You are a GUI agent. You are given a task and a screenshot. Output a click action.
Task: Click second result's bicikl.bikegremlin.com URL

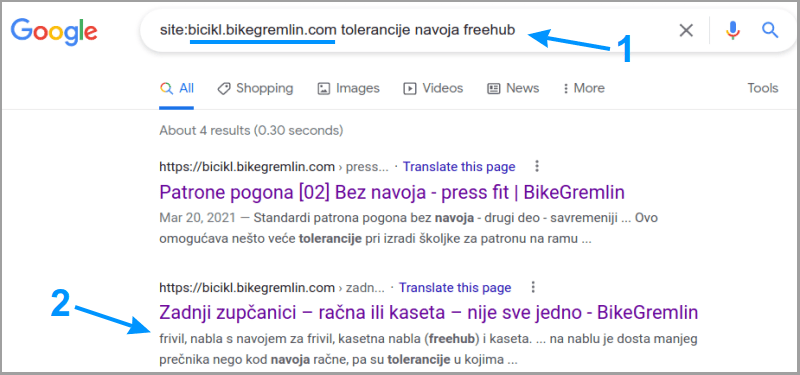(x=247, y=288)
